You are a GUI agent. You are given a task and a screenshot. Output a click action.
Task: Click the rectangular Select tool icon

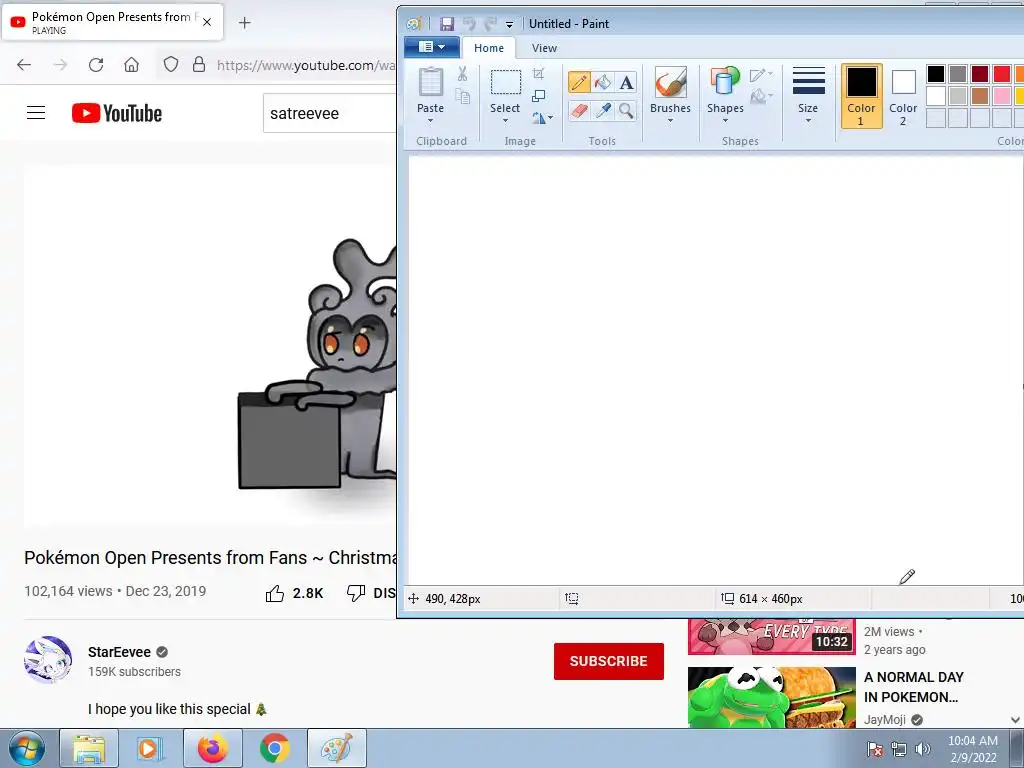(505, 83)
